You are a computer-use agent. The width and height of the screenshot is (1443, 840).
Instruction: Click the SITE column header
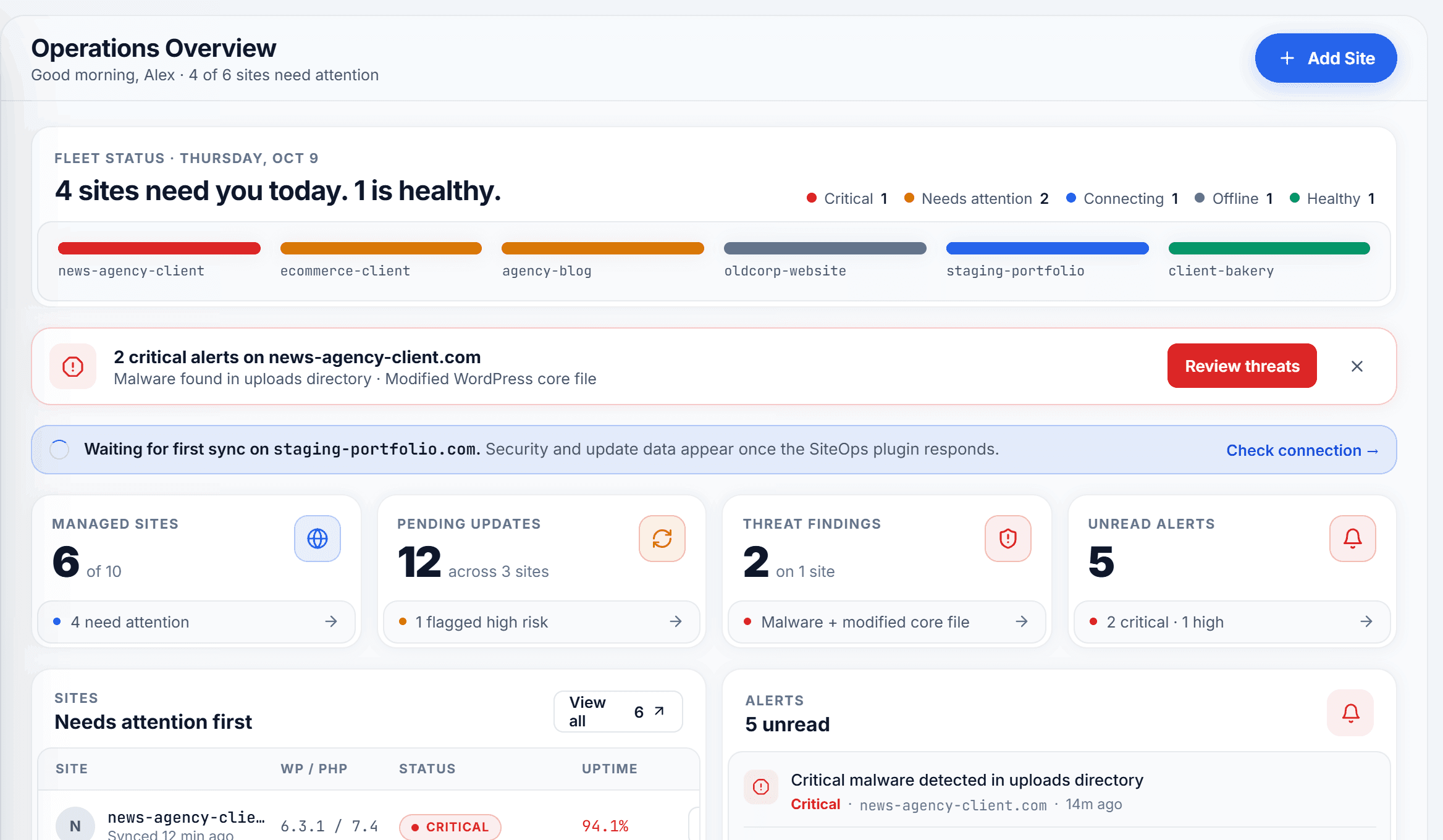[72, 769]
